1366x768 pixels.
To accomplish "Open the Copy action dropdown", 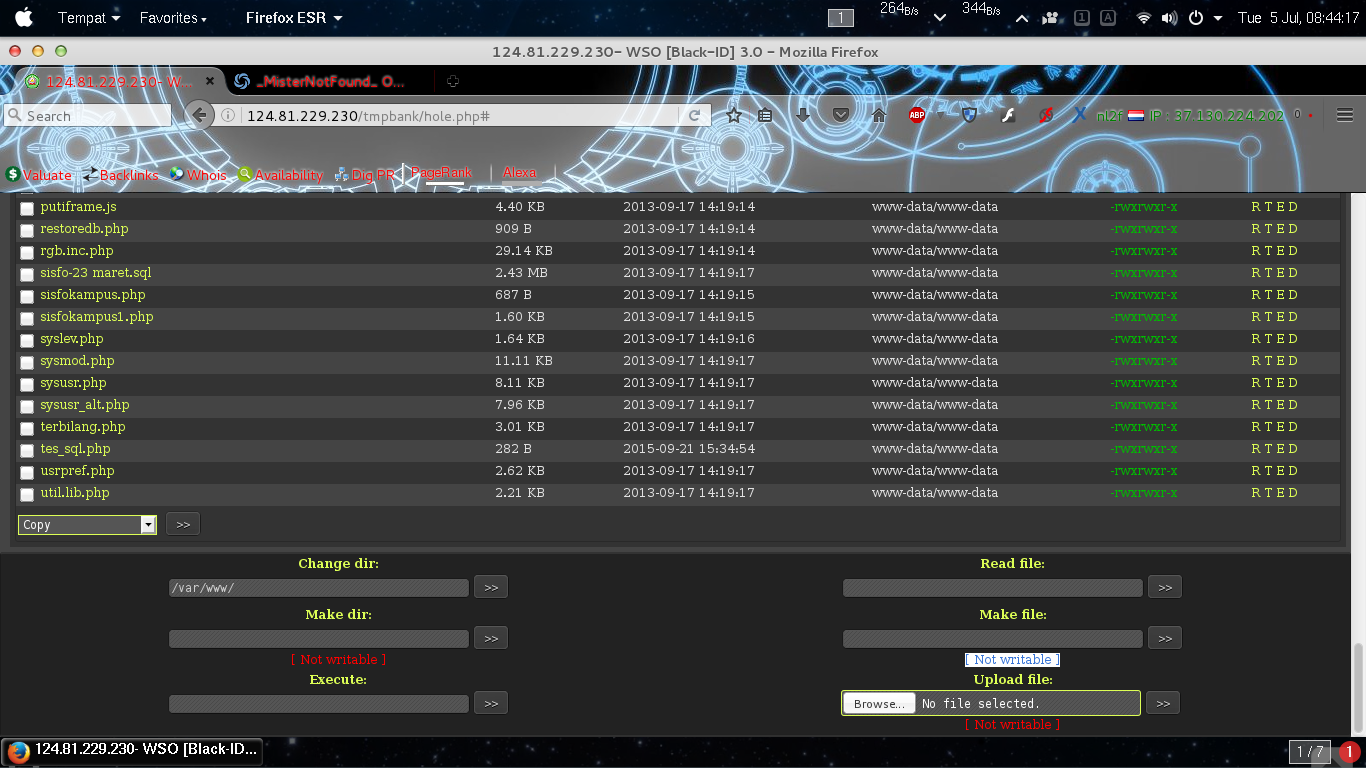I will pyautogui.click(x=87, y=523).
